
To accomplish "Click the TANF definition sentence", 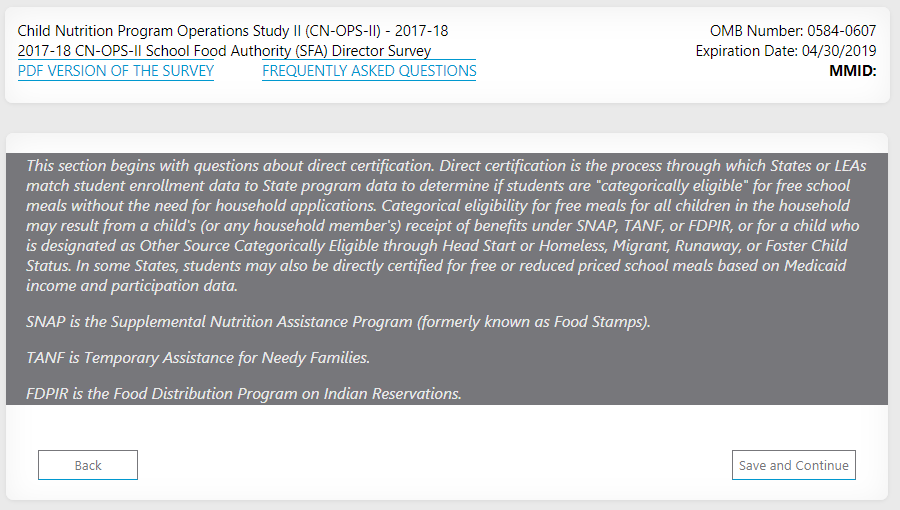I will pyautogui.click(x=198, y=358).
